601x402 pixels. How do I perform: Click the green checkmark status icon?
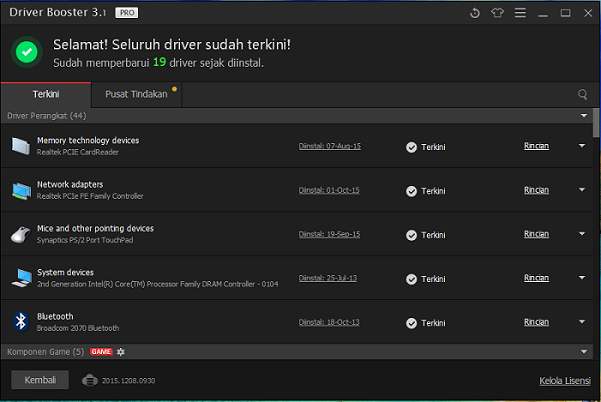pos(26,52)
